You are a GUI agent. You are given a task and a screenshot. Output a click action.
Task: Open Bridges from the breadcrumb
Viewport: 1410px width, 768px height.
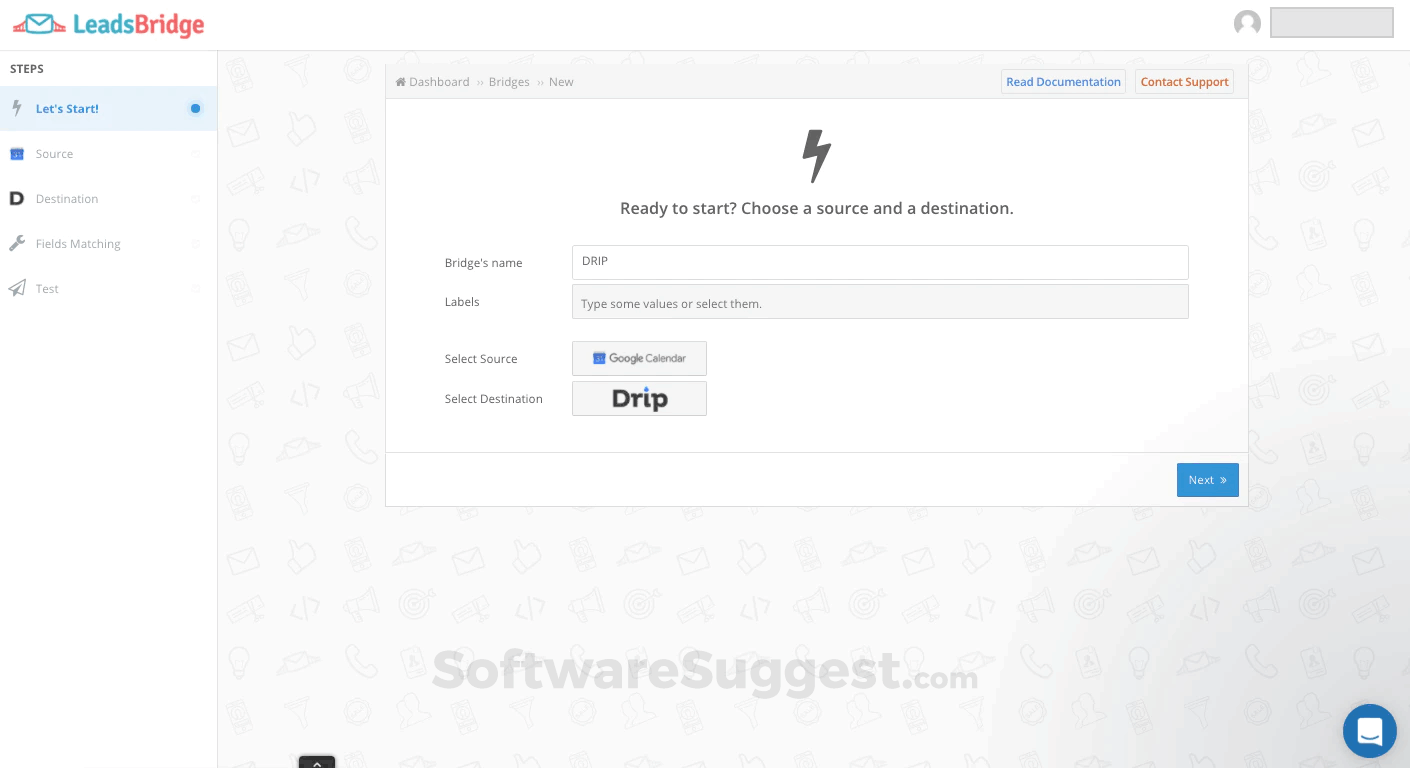click(x=509, y=81)
